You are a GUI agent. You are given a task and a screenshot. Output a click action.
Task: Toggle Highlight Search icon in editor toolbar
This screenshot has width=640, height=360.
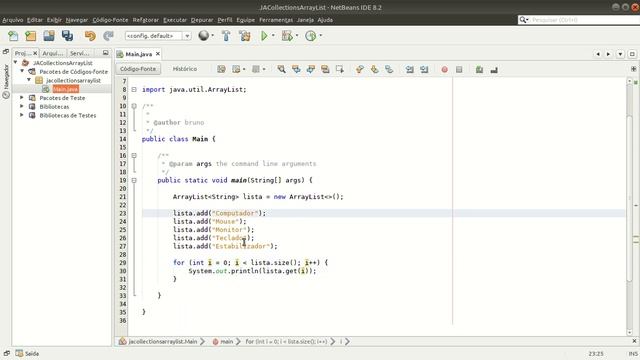tap(325, 69)
